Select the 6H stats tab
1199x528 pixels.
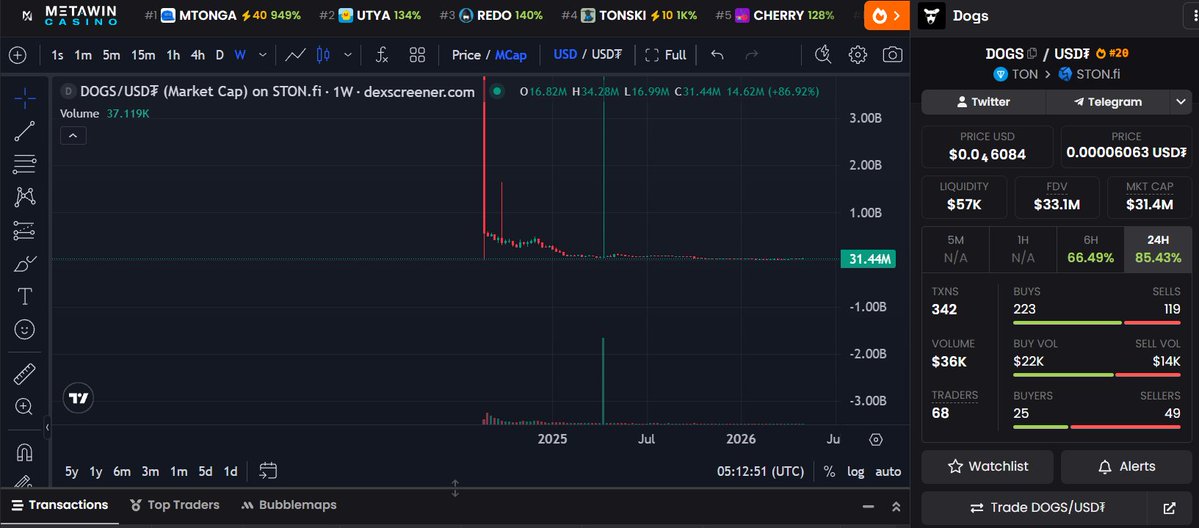(1090, 249)
